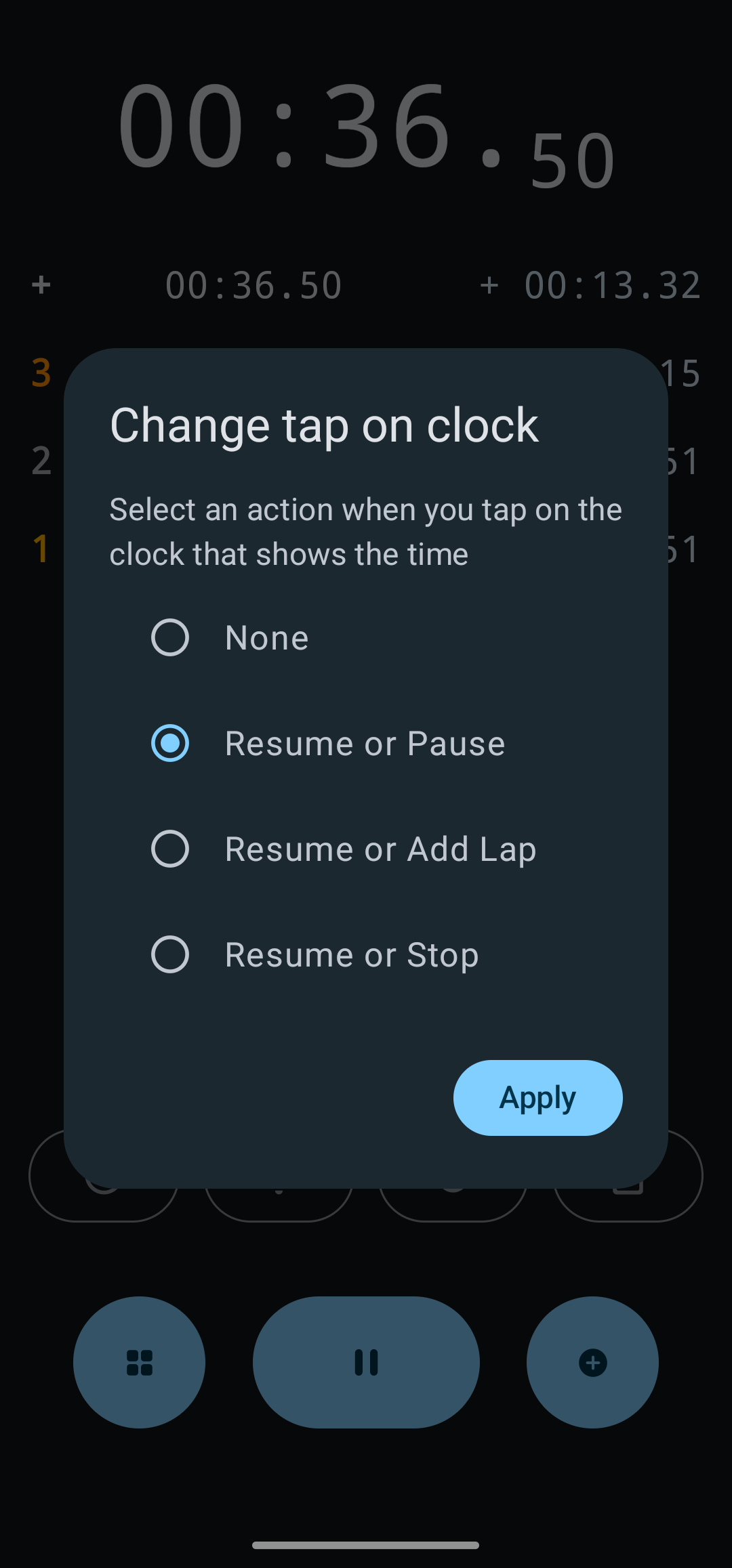Viewport: 732px width, 1568px height.
Task: Click the lap difference + 00:13.32 readout
Action: [591, 285]
